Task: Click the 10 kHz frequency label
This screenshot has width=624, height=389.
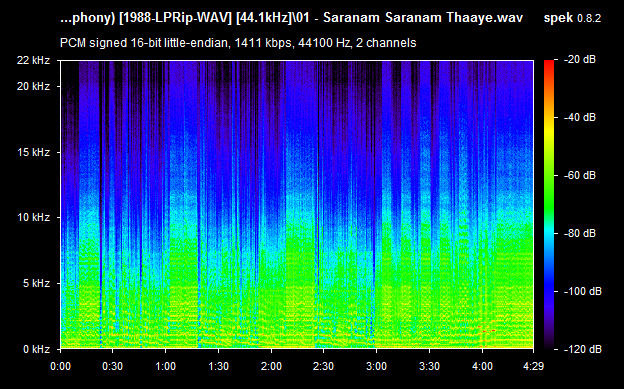Action: (33, 217)
